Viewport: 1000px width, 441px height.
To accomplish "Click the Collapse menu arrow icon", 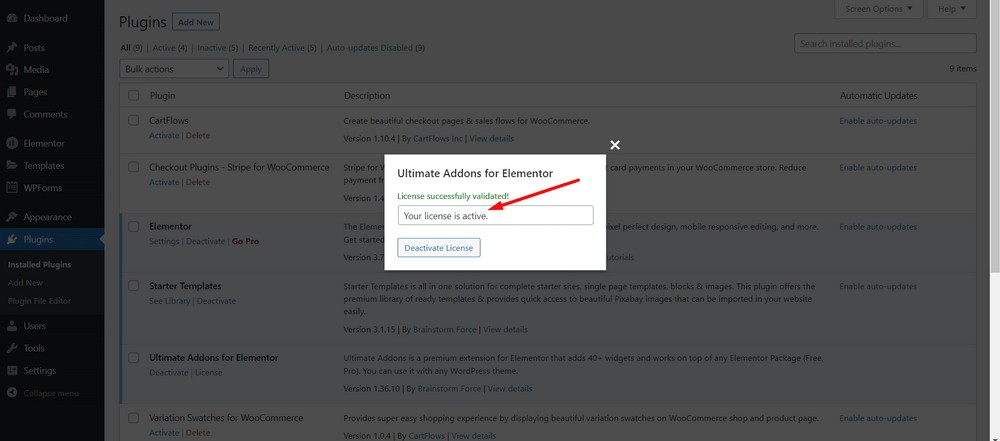I will (x=11, y=393).
